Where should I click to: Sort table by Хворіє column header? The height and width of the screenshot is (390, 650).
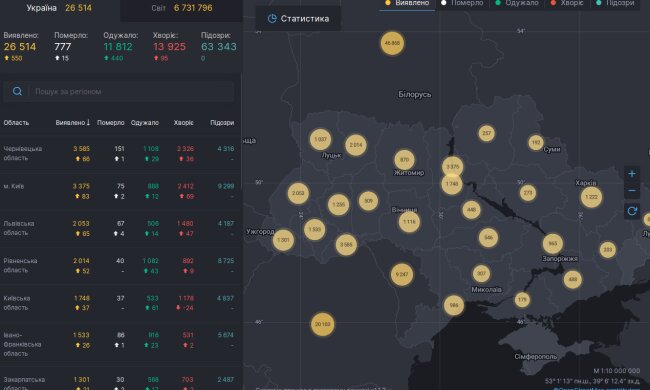coord(184,123)
